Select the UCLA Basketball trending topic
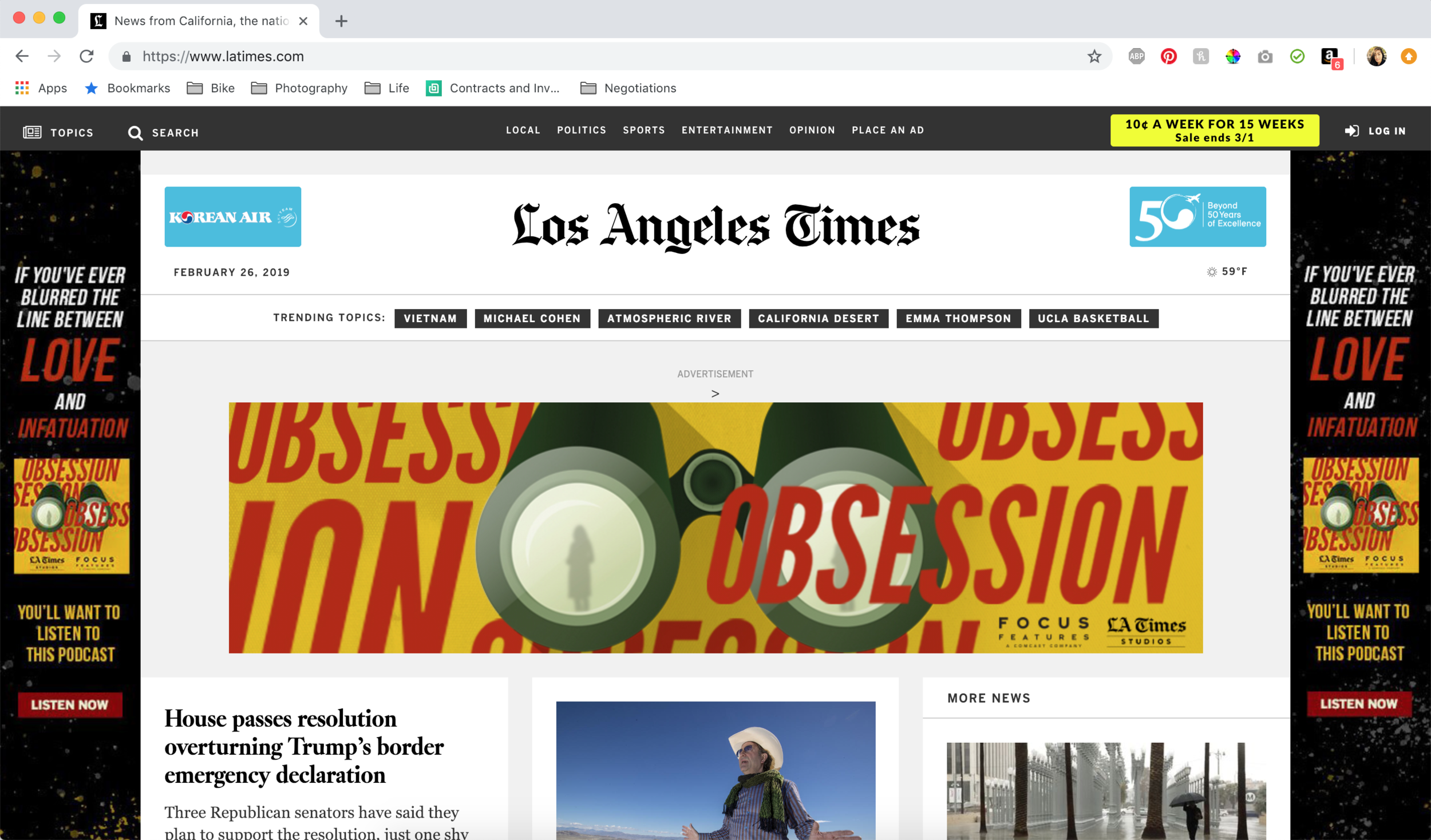The image size is (1431, 840). (x=1093, y=318)
